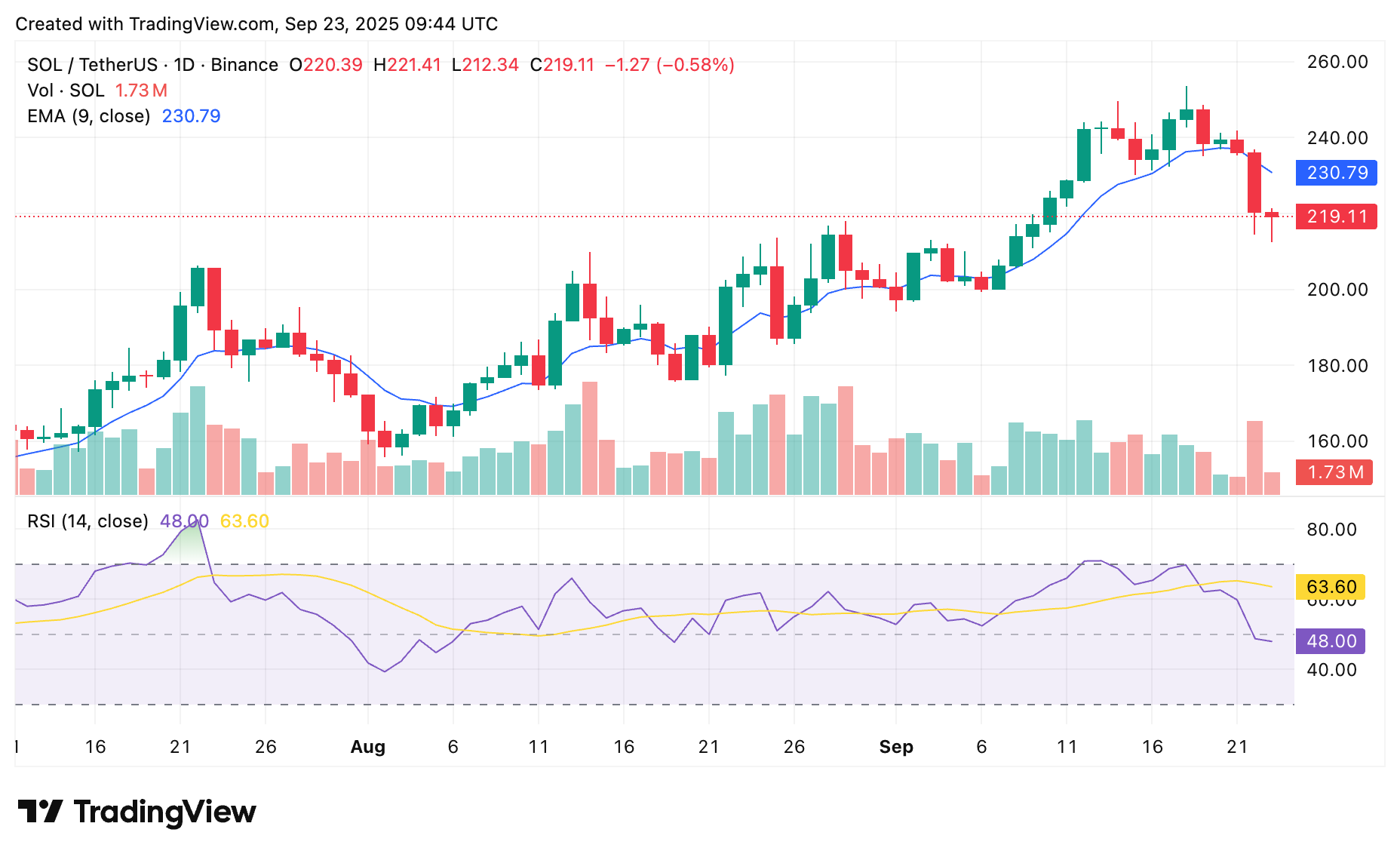This screenshot has width=1400, height=857.
Task: Click the 80.00 RSI scale label
Action: [1331, 530]
